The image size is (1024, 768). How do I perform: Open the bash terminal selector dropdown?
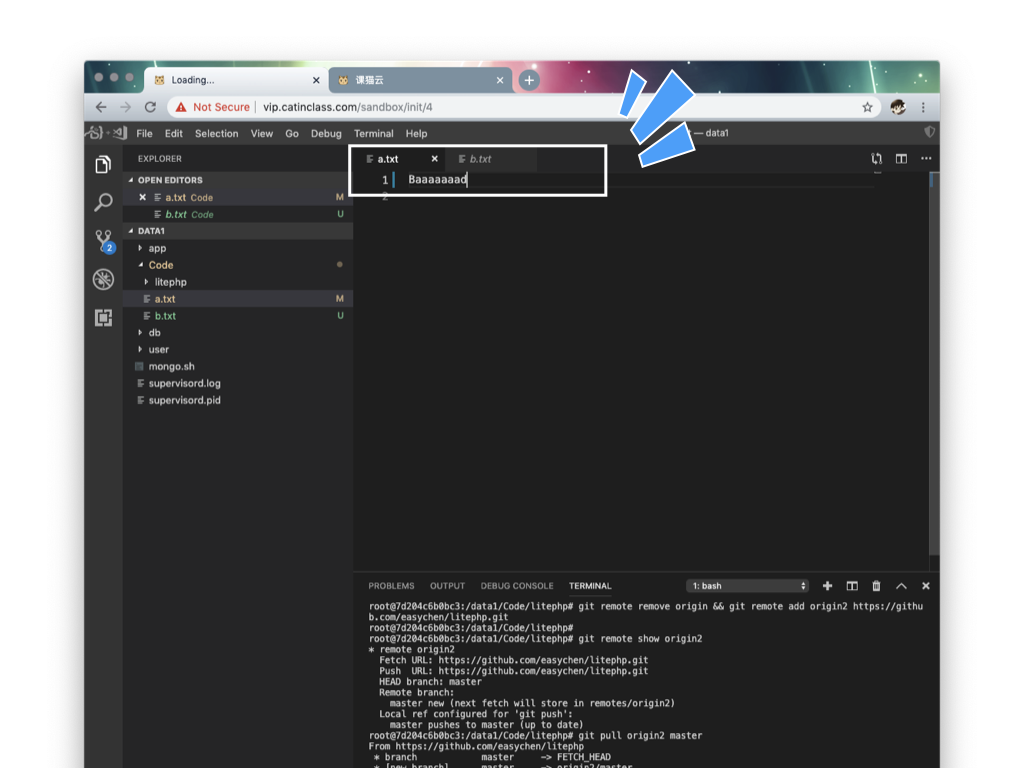pyautogui.click(x=748, y=586)
